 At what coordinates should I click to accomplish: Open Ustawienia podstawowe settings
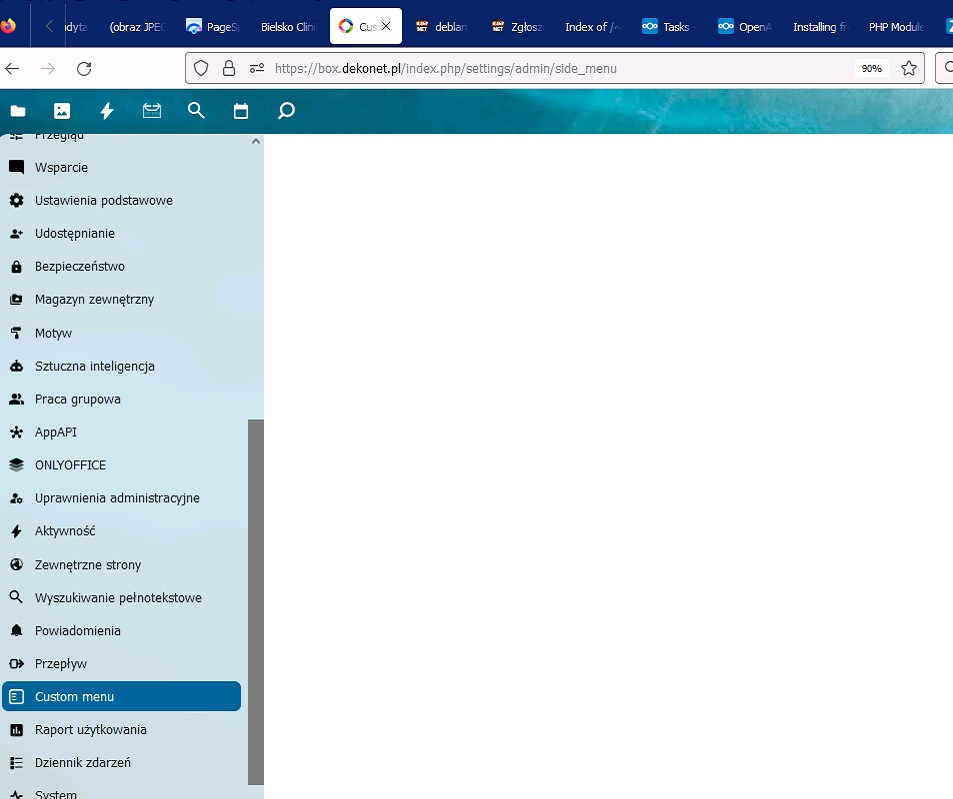pos(103,201)
